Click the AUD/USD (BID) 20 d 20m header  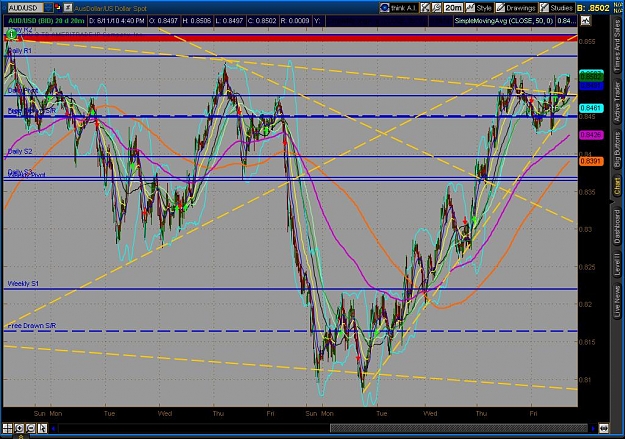46,21
